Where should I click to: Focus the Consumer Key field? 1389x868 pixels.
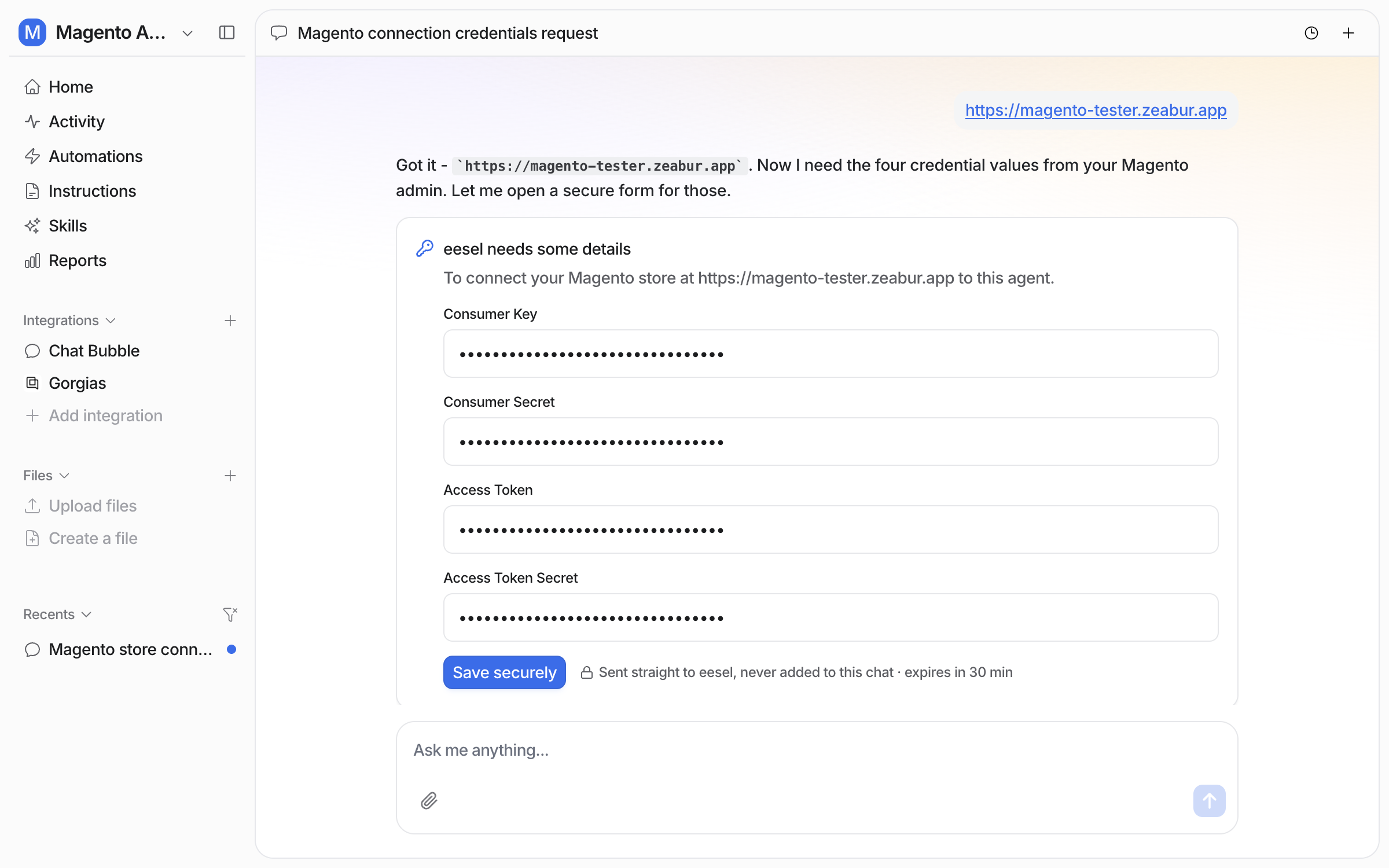click(831, 354)
